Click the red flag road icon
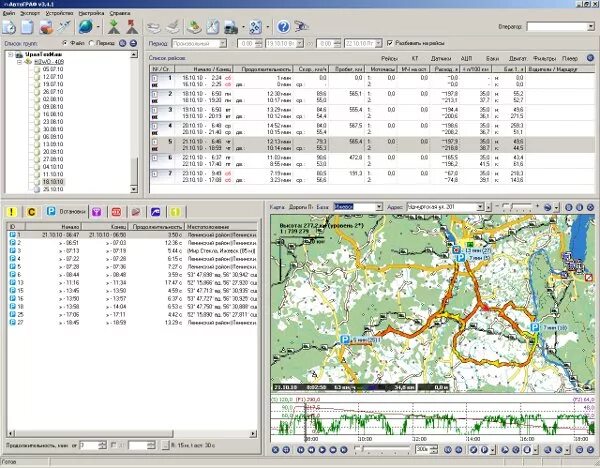 (x=132, y=27)
